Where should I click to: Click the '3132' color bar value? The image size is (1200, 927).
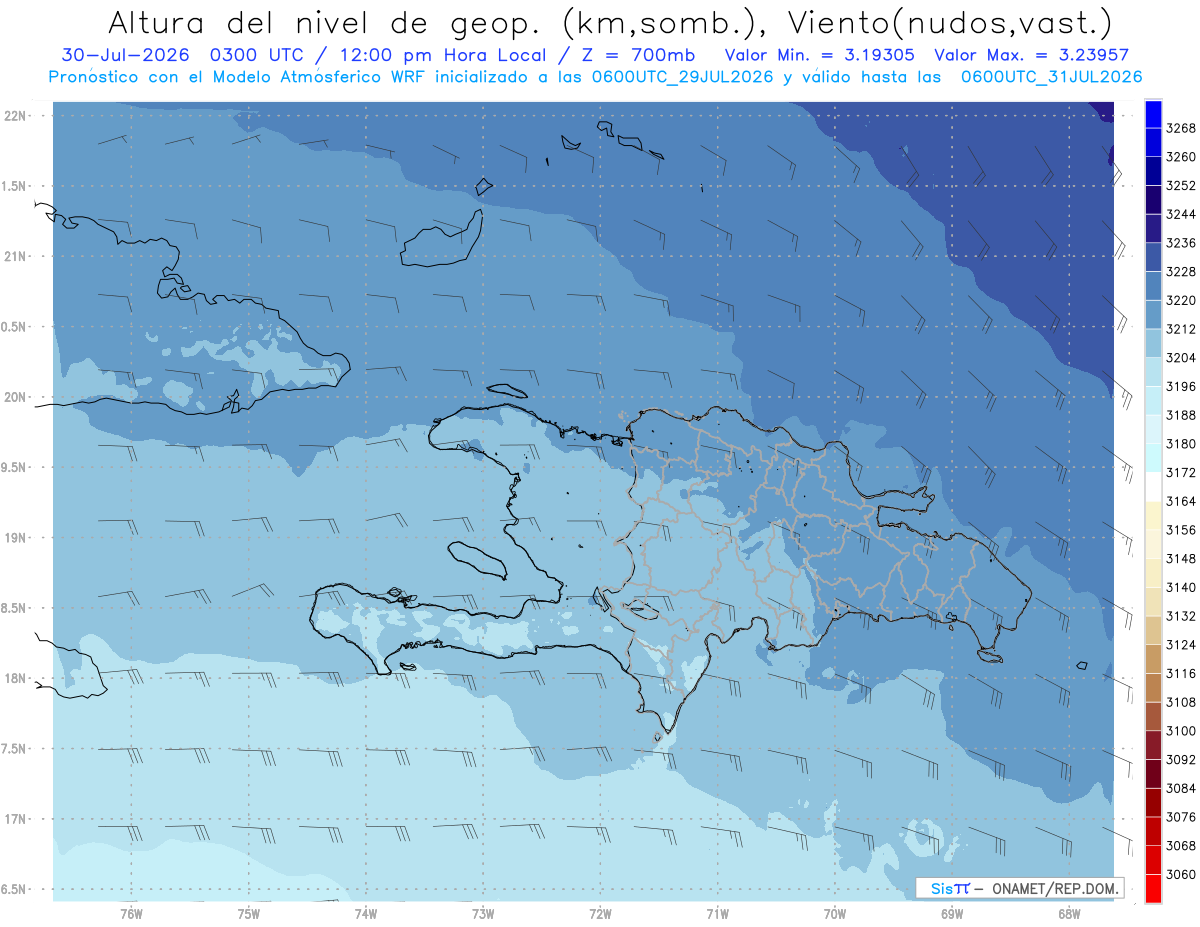(x=1181, y=616)
